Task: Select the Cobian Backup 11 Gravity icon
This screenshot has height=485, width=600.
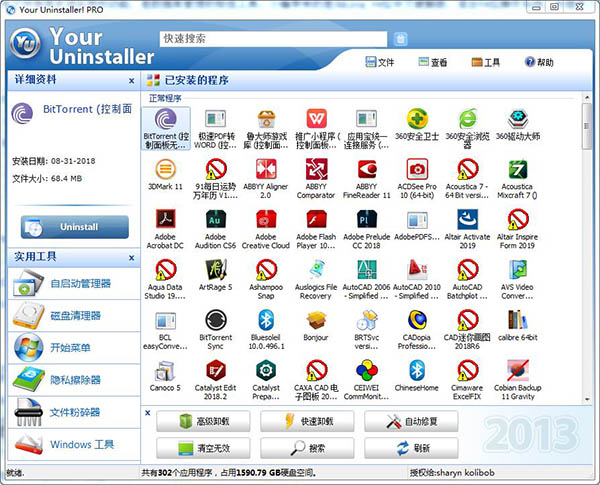Action: pos(518,370)
